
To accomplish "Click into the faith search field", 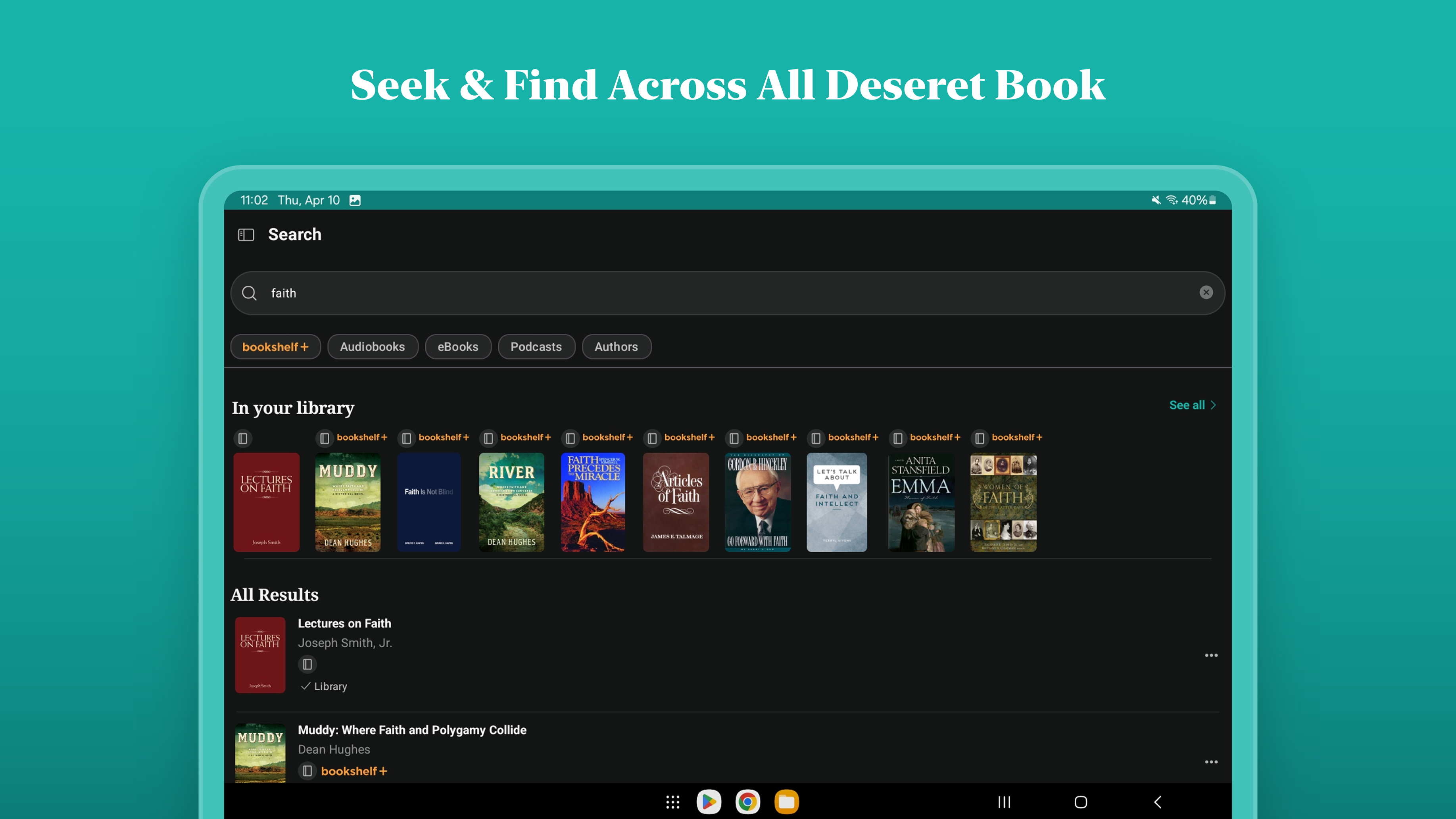I will [724, 293].
